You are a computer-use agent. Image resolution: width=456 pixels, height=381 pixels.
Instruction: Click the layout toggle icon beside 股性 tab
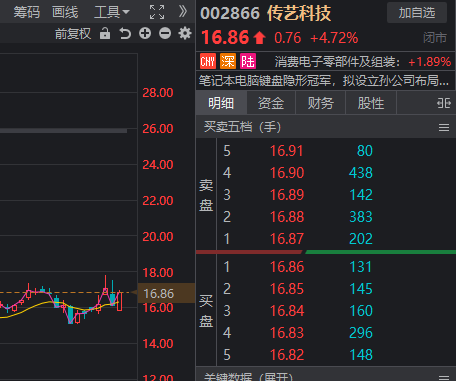[444, 103]
